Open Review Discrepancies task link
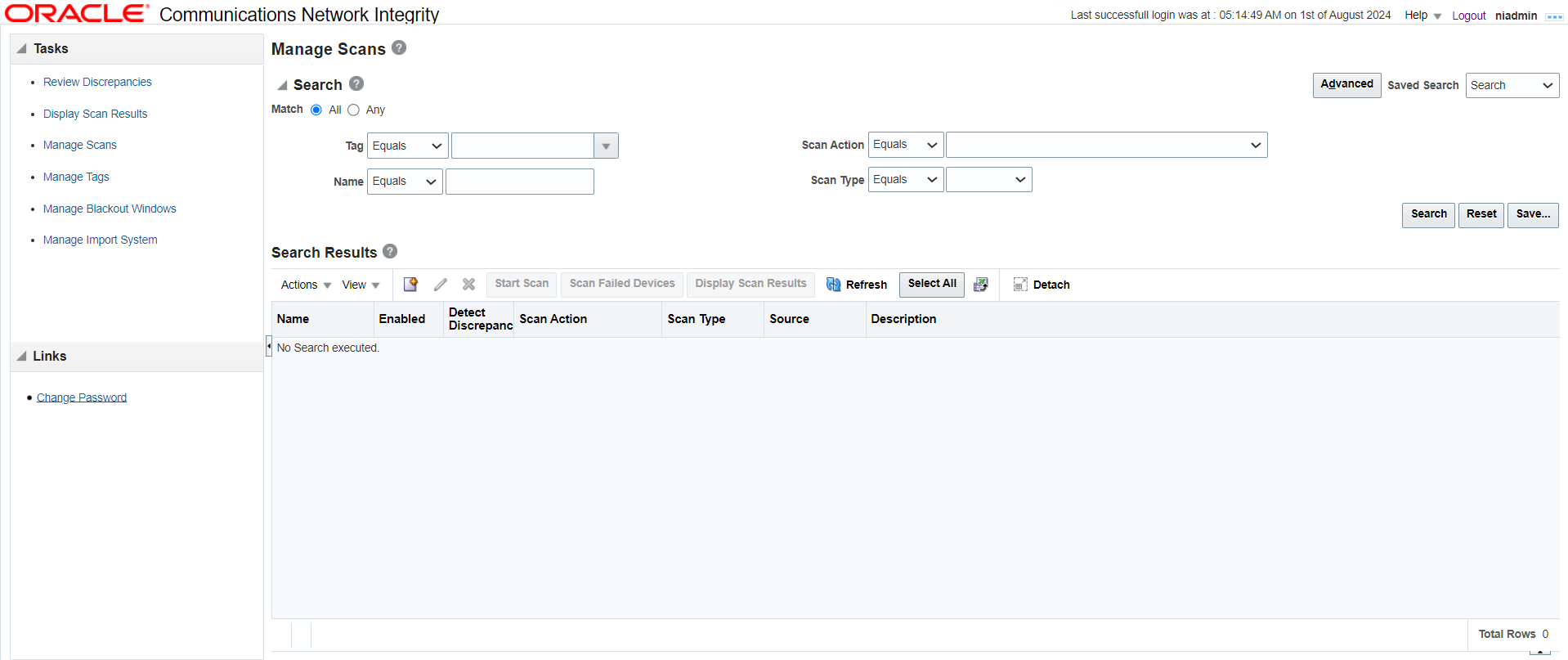 (97, 82)
